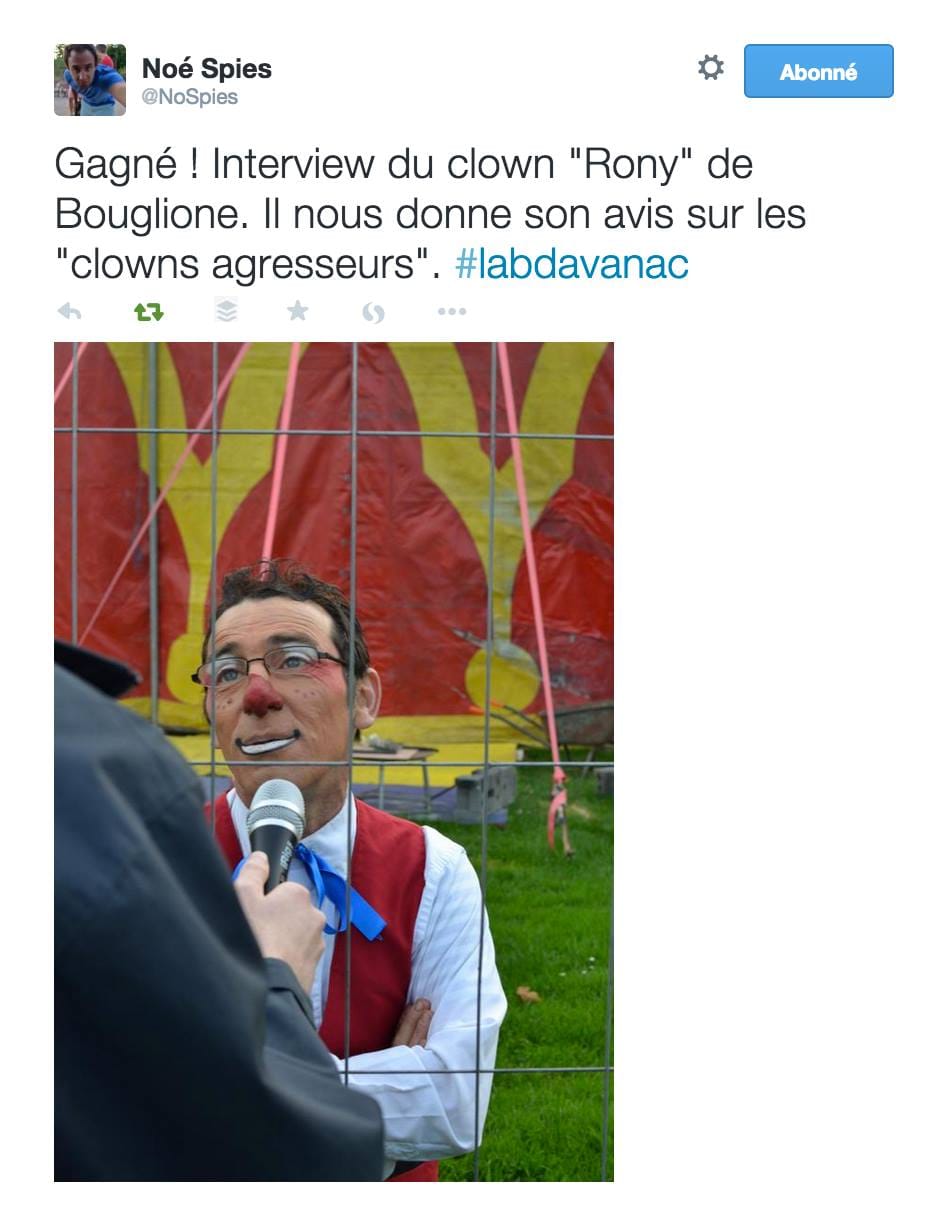Screen dimensions: 942x1208
Task: Open the three-dot more actions menu
Action: [x=452, y=312]
